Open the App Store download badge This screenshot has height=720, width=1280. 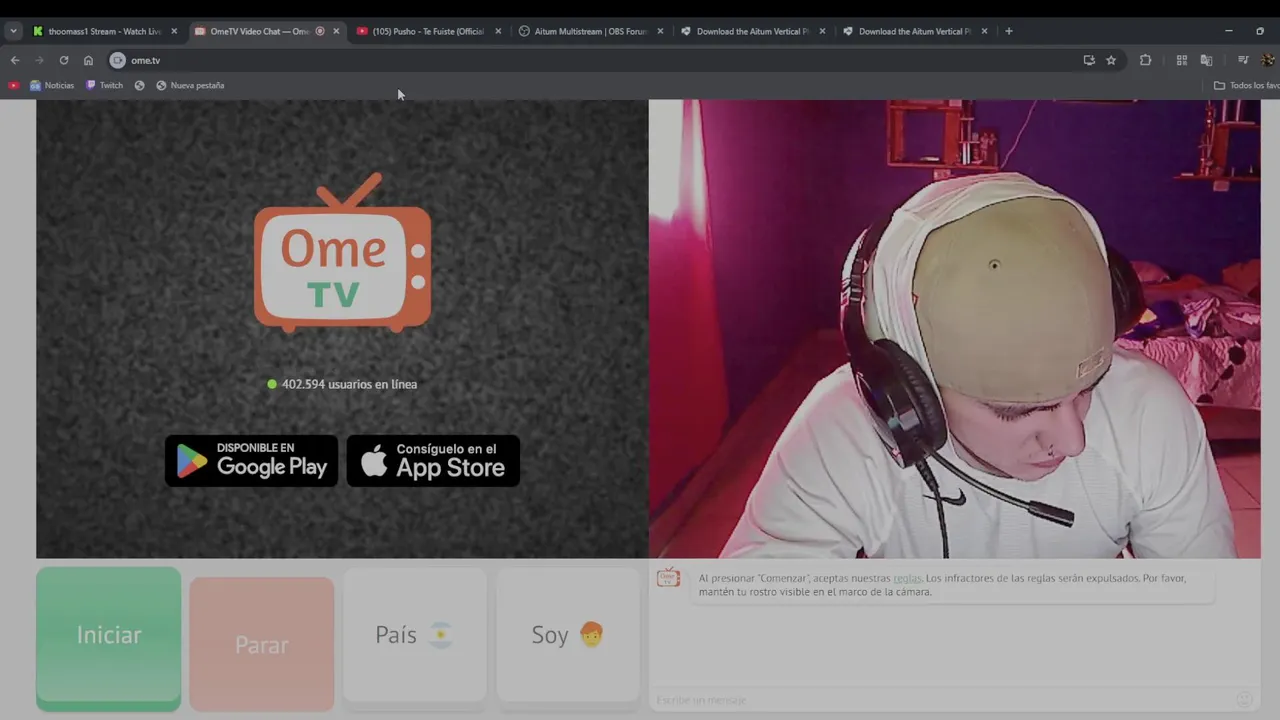pos(433,460)
